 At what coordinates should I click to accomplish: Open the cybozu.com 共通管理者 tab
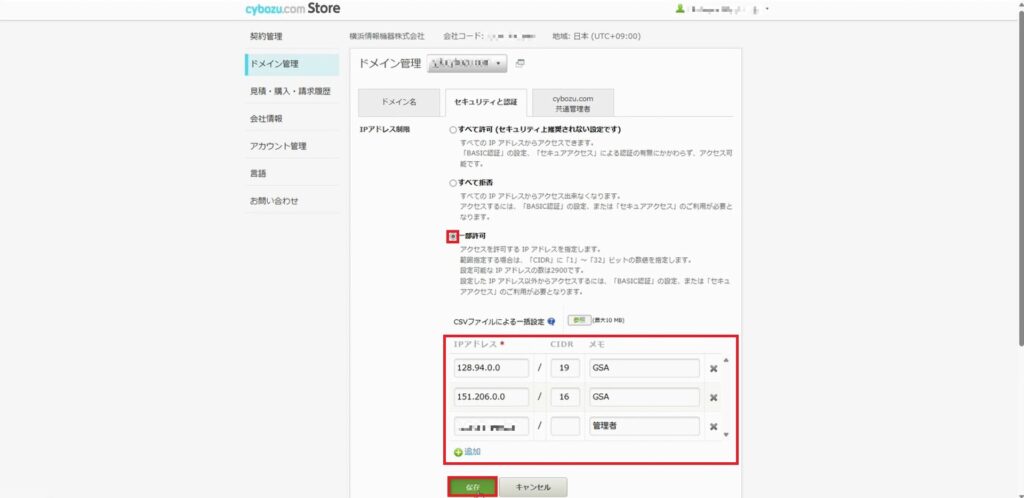pyautogui.click(x=573, y=103)
